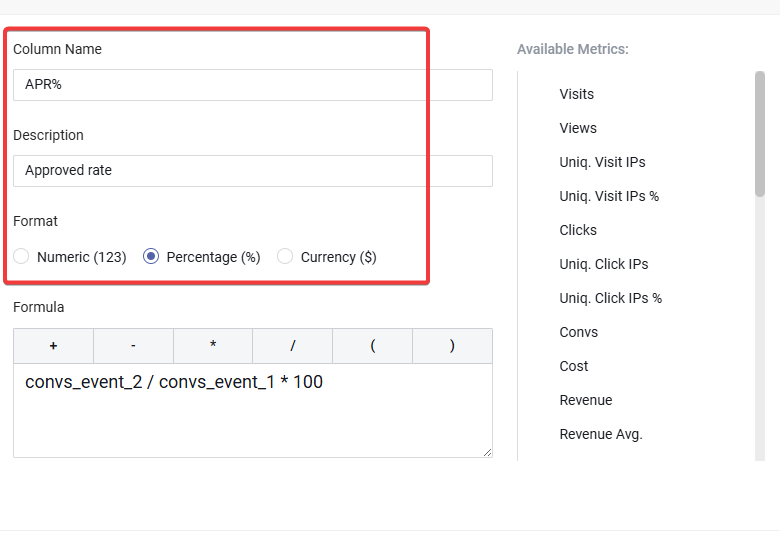Focus the Description text field
780x535 pixels.
(x=252, y=171)
